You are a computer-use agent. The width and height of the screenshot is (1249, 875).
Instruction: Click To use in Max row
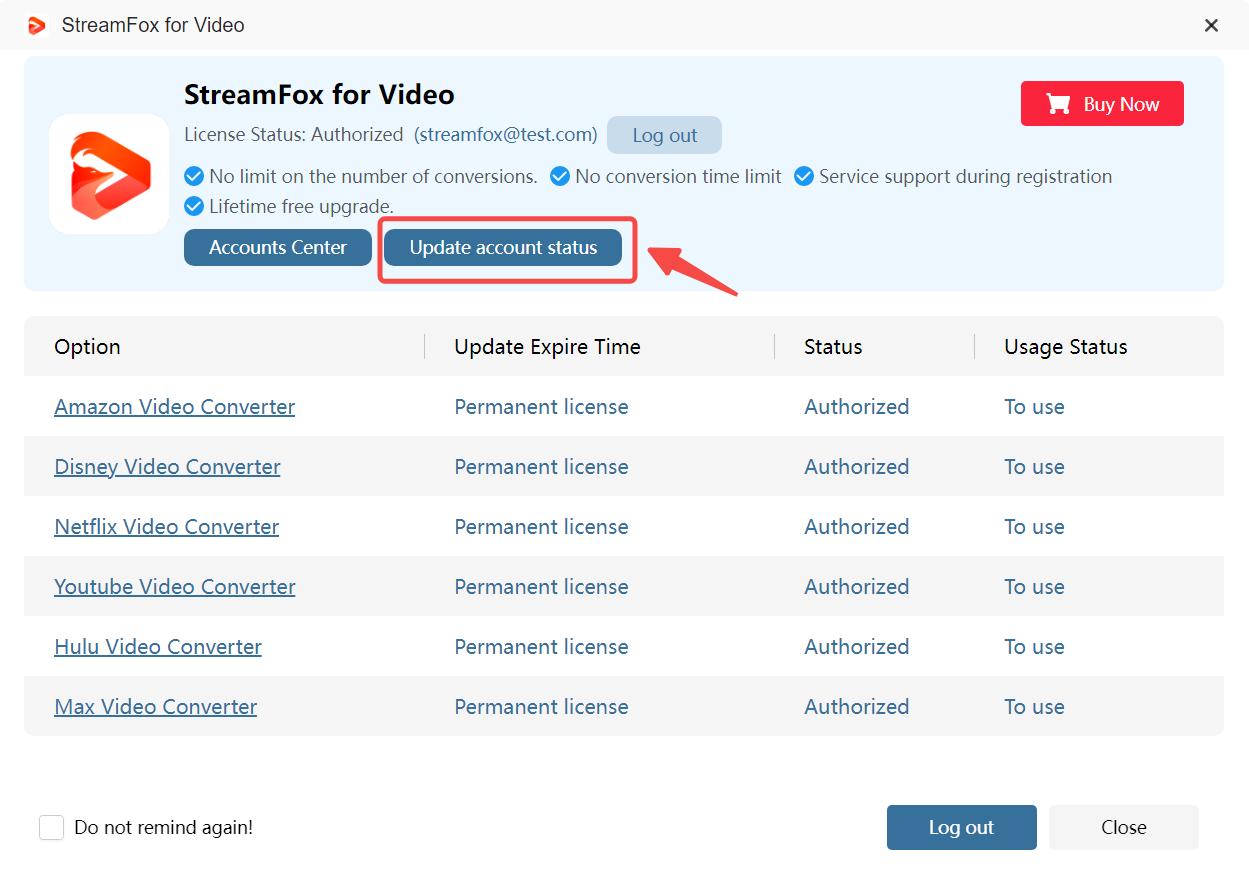1034,707
